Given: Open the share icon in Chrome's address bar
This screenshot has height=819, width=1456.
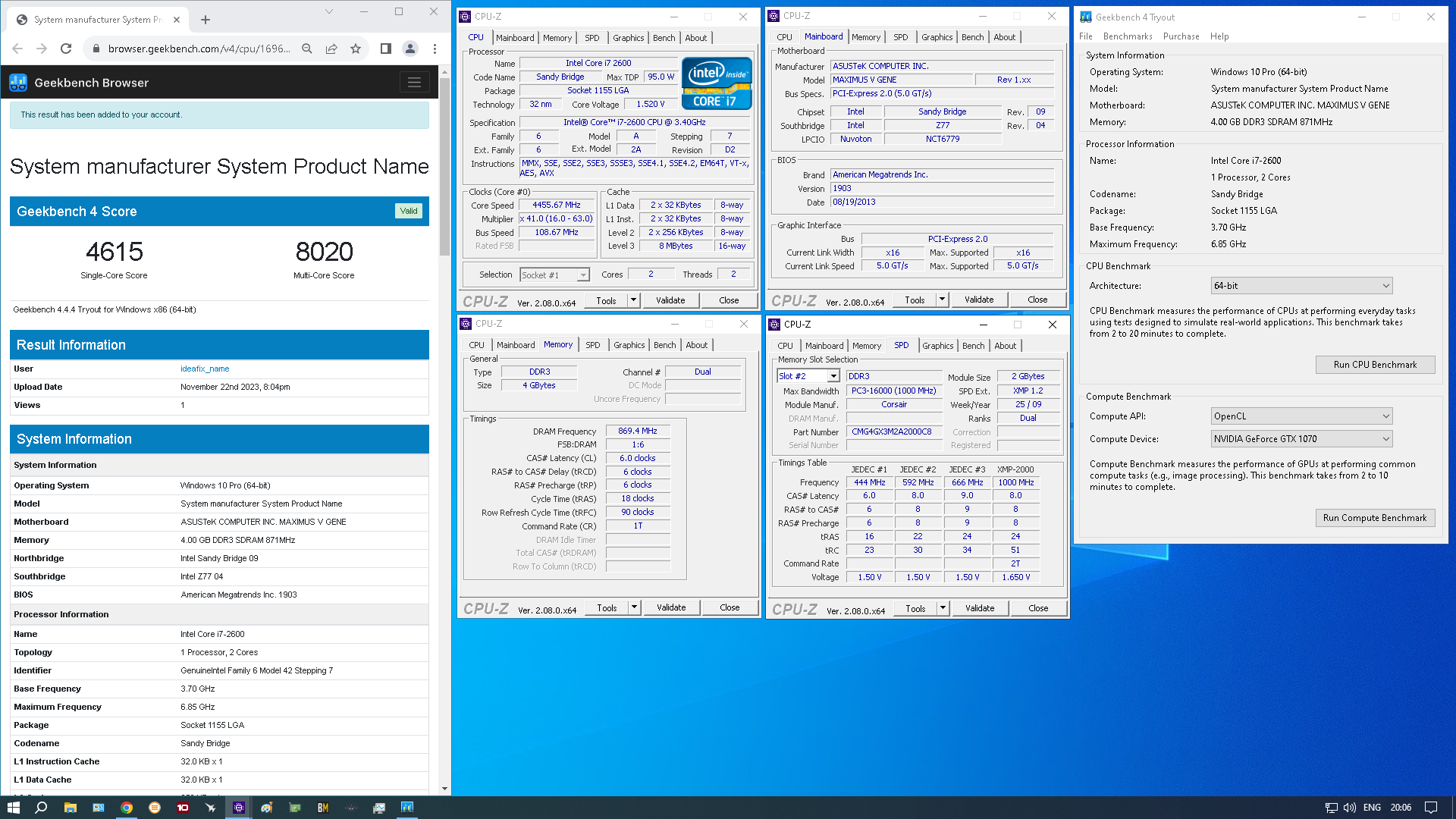Looking at the screenshot, I should point(331,49).
